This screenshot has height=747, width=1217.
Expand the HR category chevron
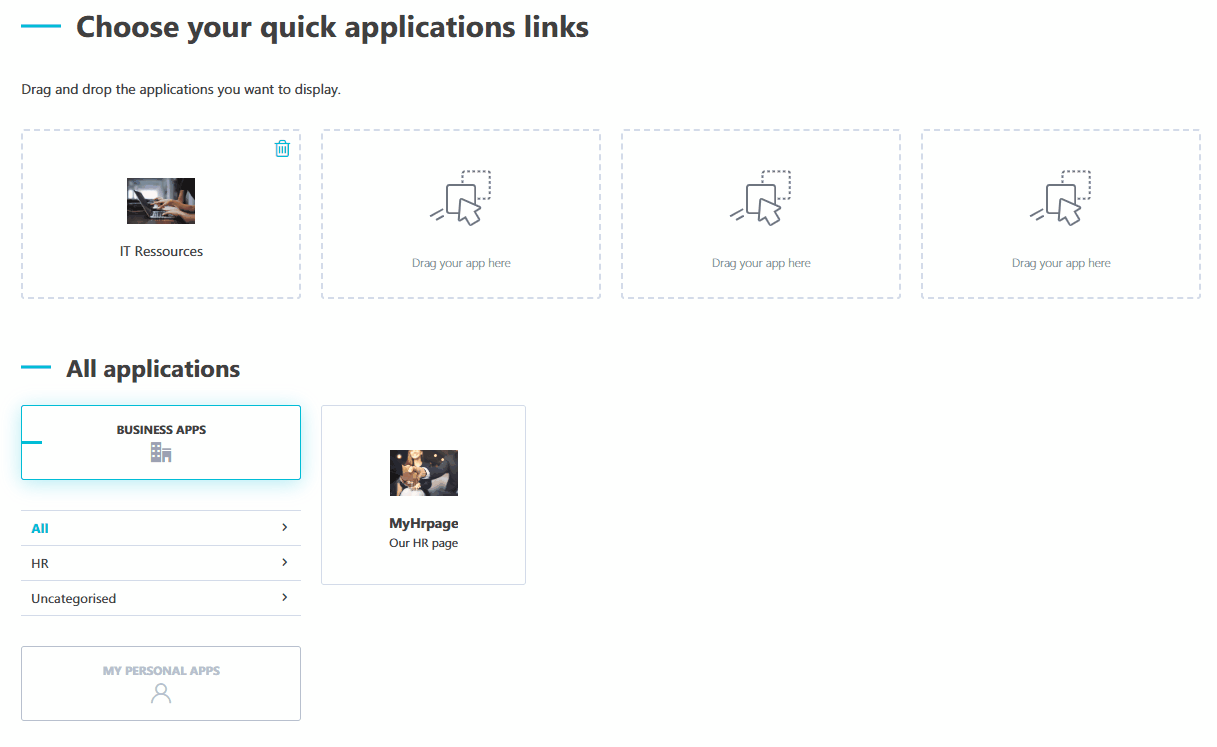pos(285,562)
